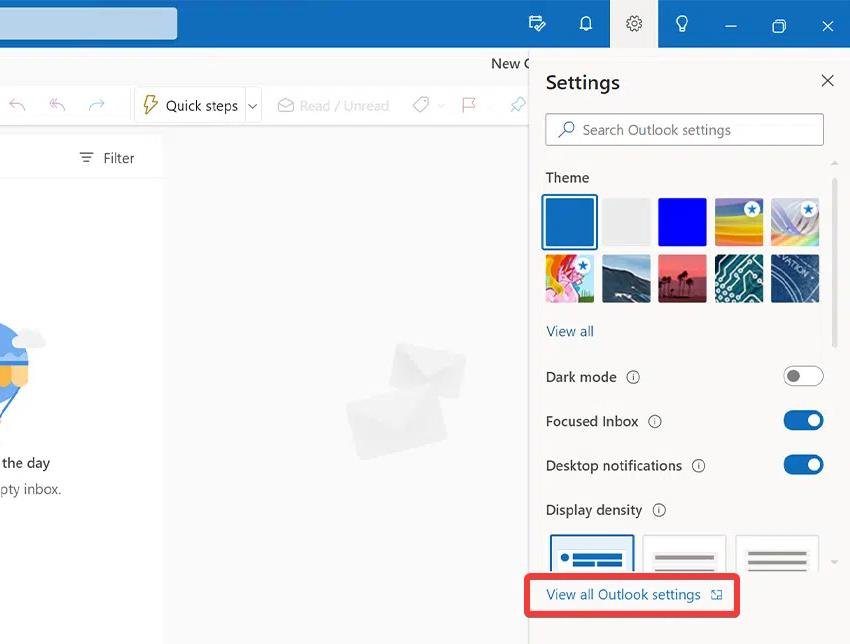Click the Read / Unread button
850x644 pixels.
[x=333, y=105]
